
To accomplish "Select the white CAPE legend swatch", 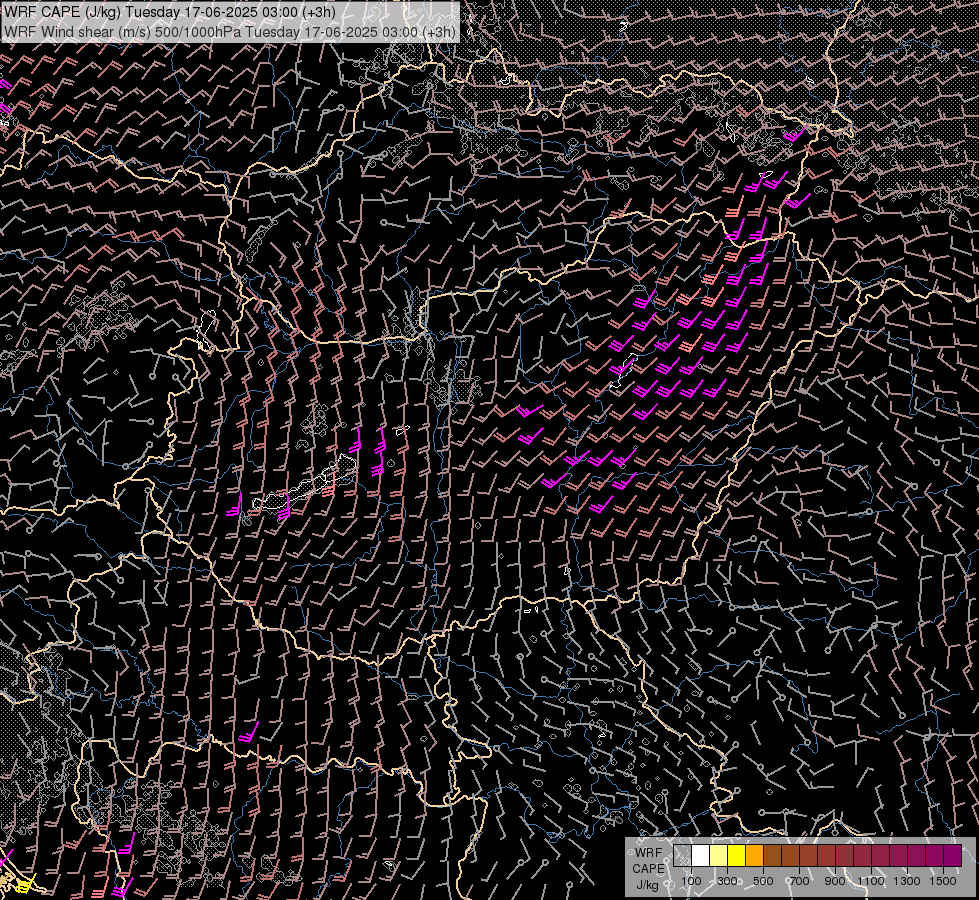I will [x=701, y=856].
